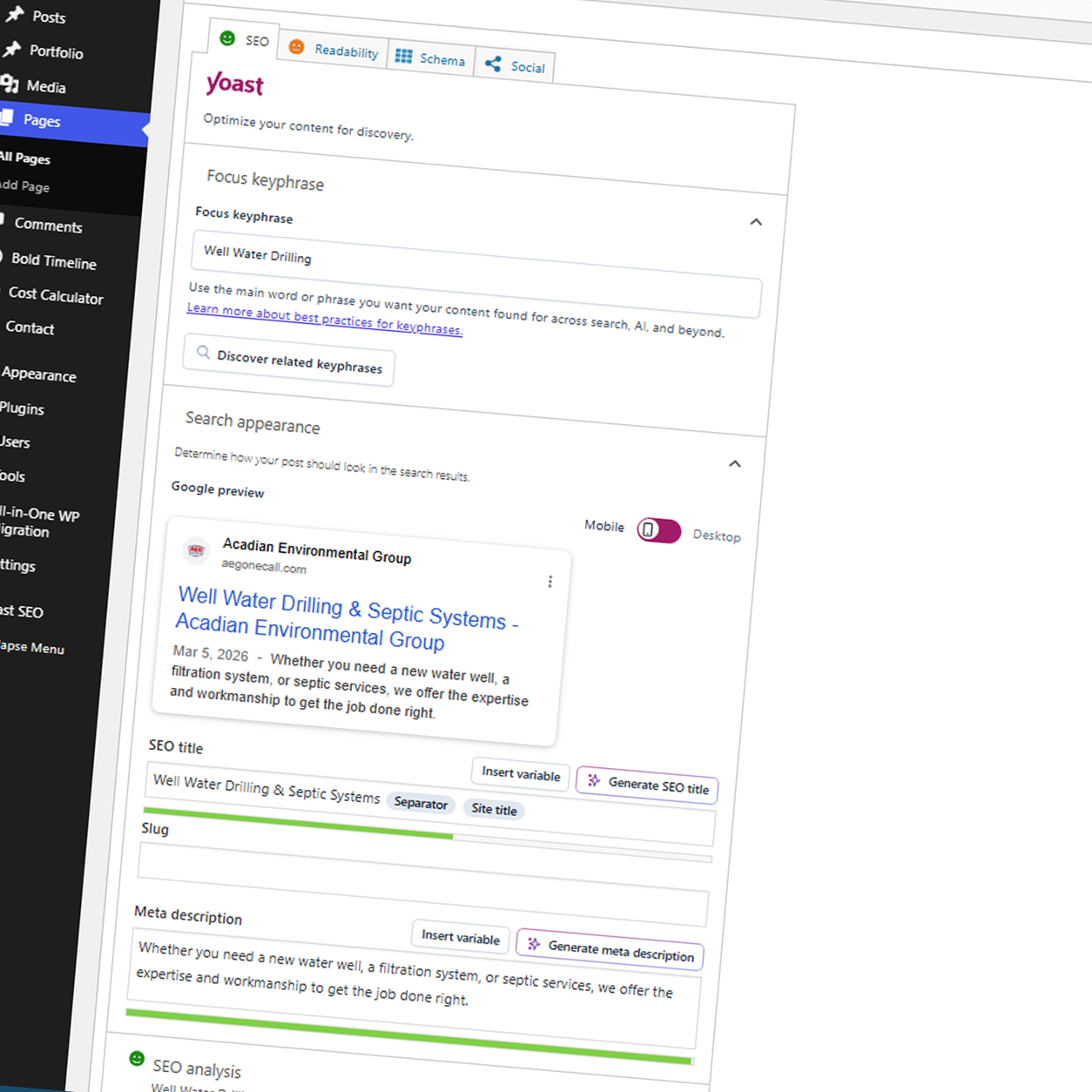Toggle the Mobile/Desktop preview switch
The width and height of the screenshot is (1092, 1092).
point(658,530)
